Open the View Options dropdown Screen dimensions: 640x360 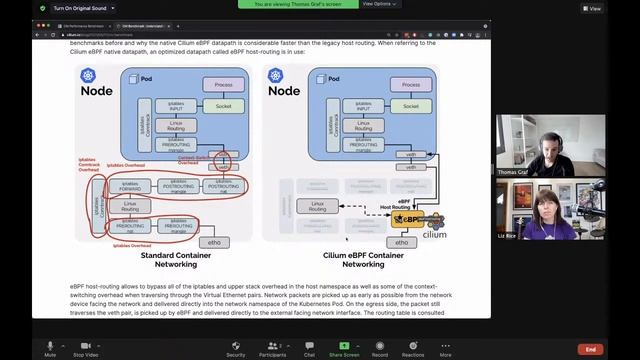click(x=379, y=4)
